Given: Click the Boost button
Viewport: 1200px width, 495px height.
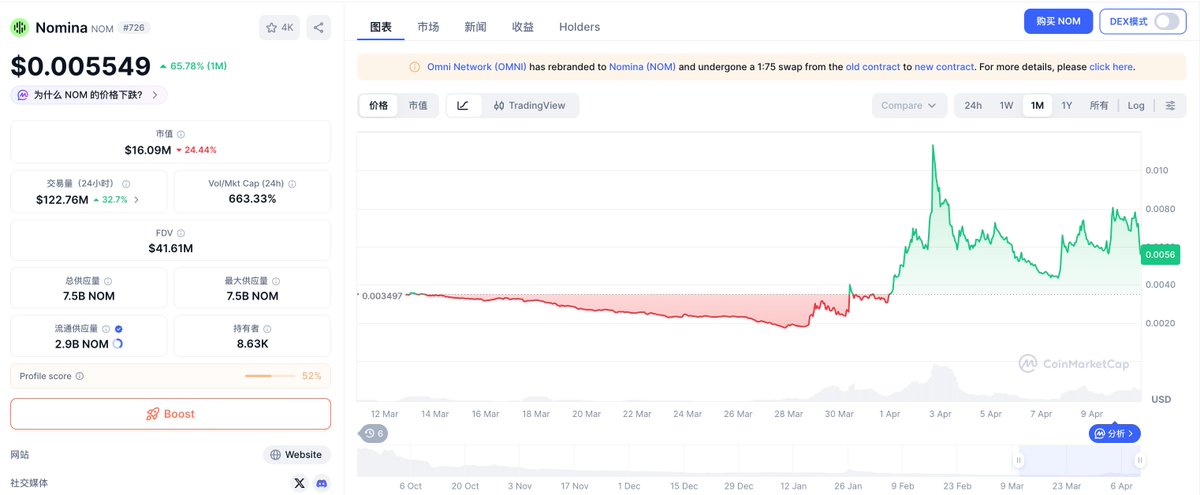Looking at the screenshot, I should [x=170, y=414].
